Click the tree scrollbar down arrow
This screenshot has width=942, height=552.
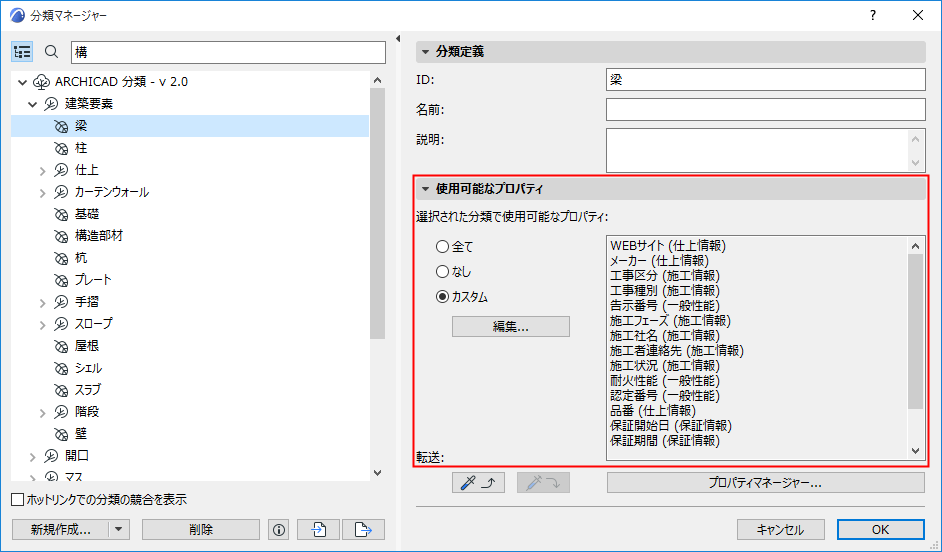pos(377,473)
